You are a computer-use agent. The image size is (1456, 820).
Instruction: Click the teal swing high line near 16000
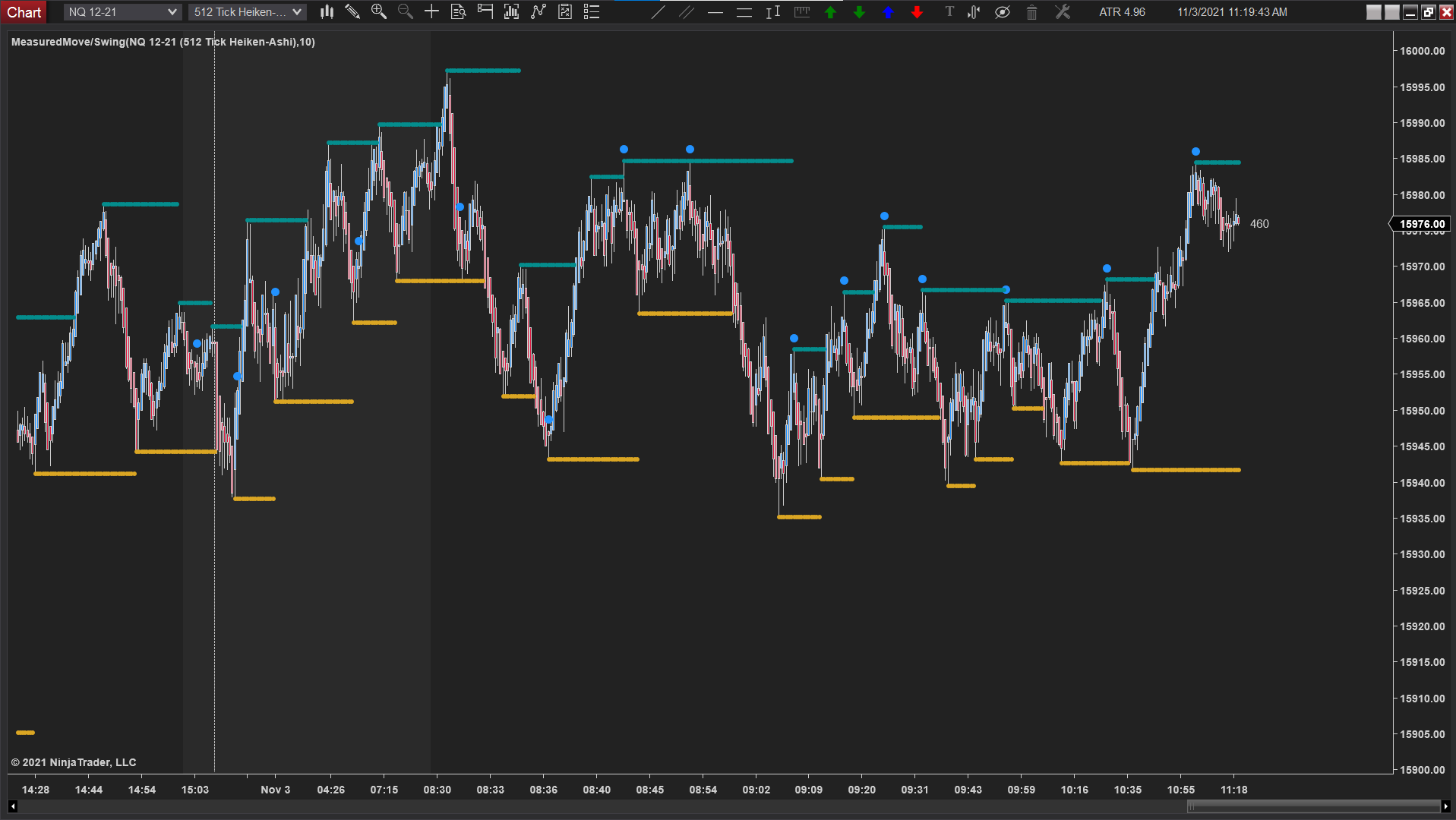tap(483, 71)
